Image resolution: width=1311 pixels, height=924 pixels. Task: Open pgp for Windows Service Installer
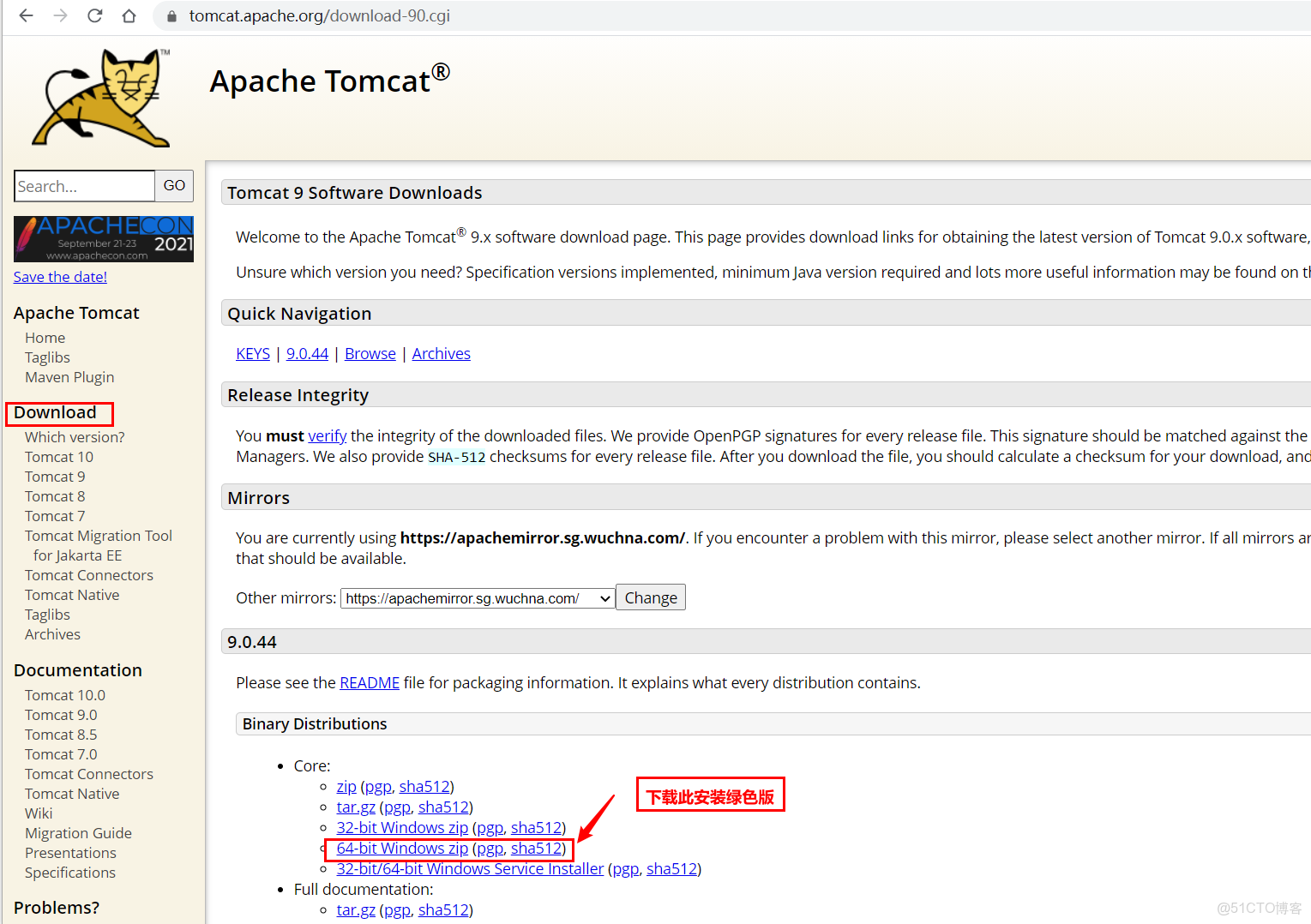click(625, 869)
